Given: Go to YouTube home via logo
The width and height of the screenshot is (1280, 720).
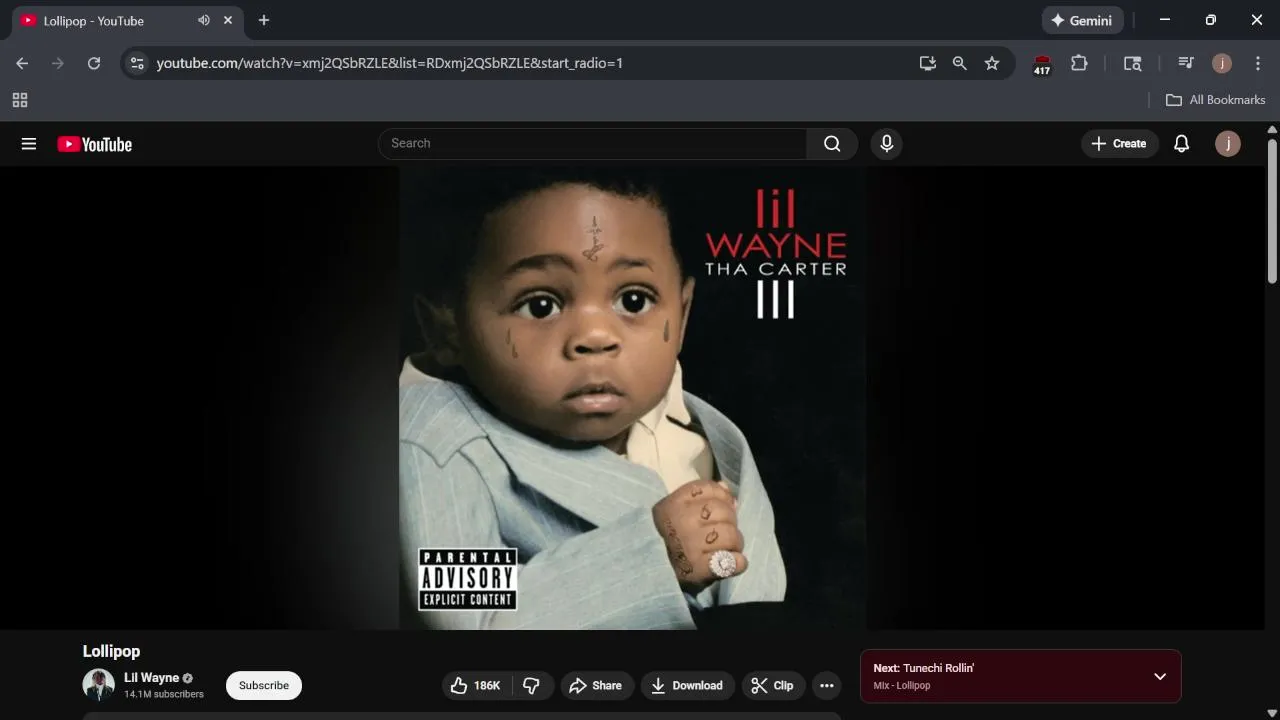Looking at the screenshot, I should click(95, 144).
